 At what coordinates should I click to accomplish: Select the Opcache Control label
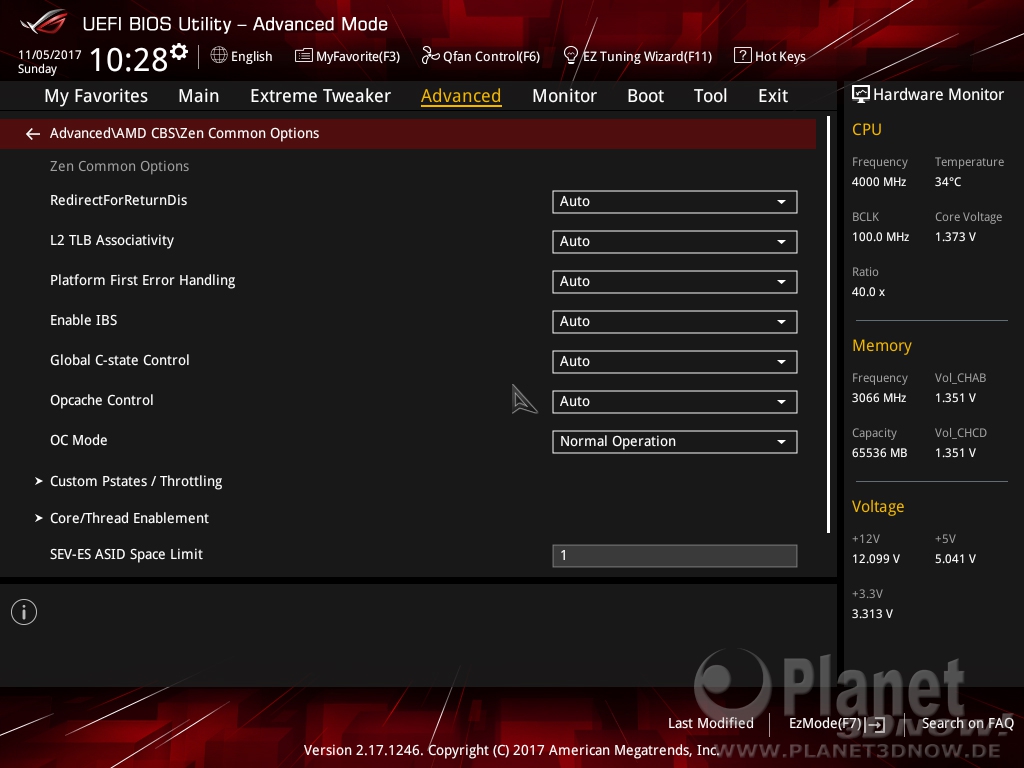[102, 400]
